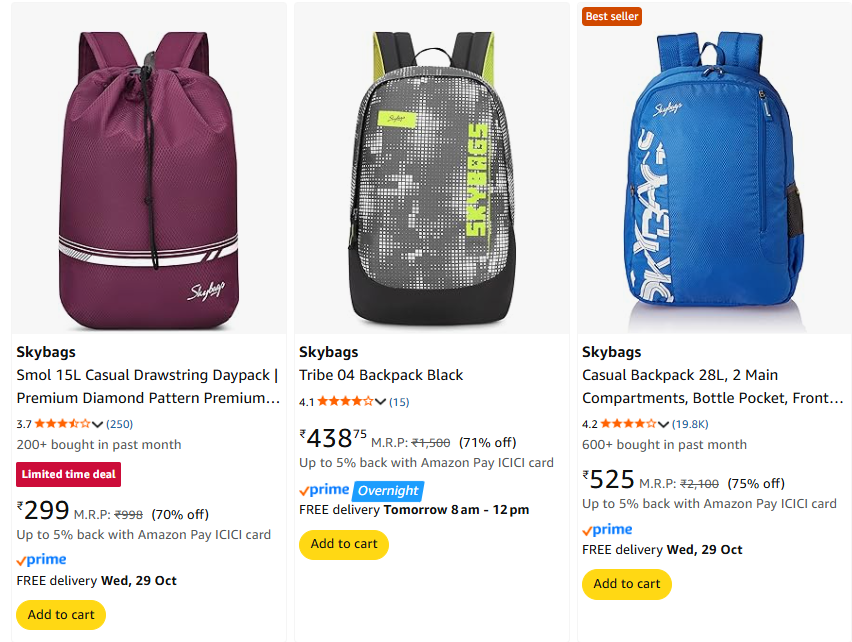Click the Prime logo under the ₹525 price
The height and width of the screenshot is (642, 852).
607,529
